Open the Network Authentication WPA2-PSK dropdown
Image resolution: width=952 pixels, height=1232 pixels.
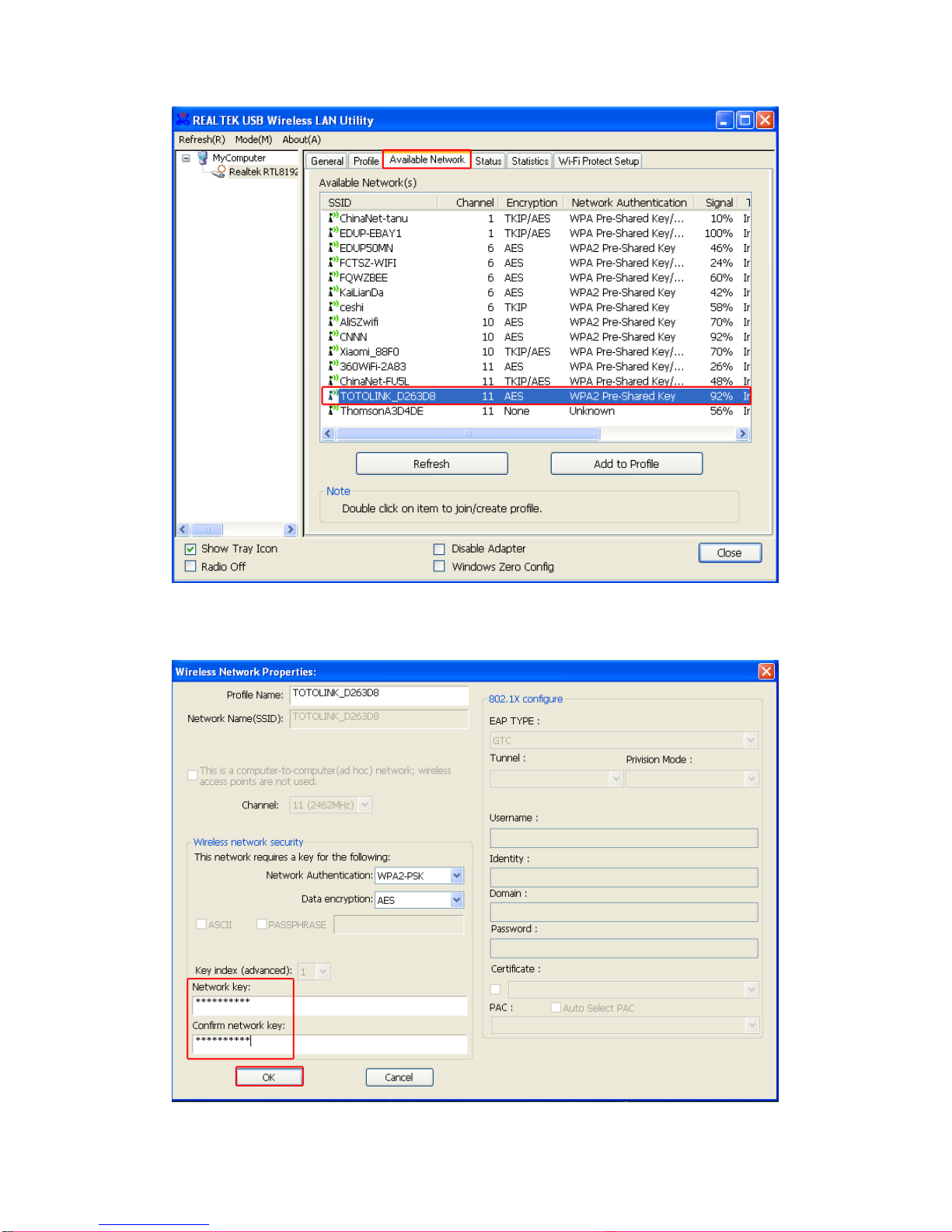(x=457, y=876)
